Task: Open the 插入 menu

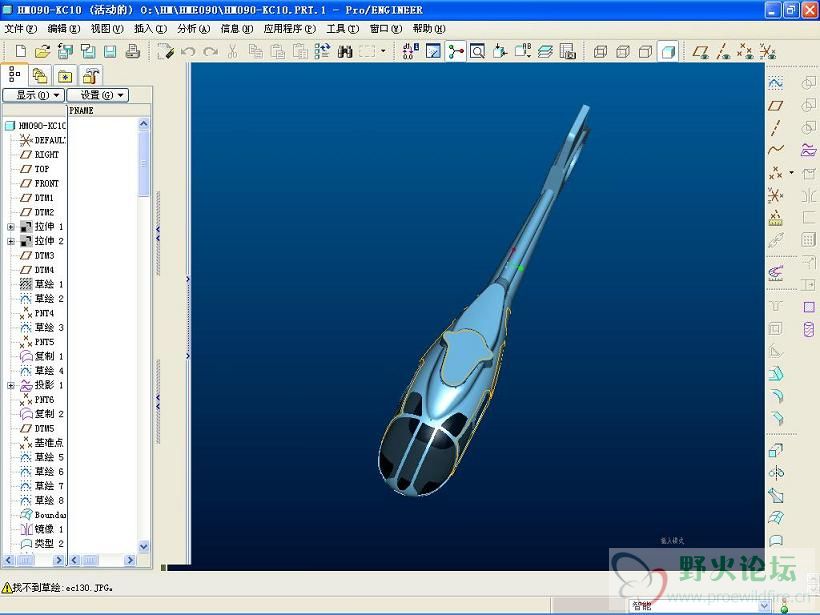Action: [151, 29]
